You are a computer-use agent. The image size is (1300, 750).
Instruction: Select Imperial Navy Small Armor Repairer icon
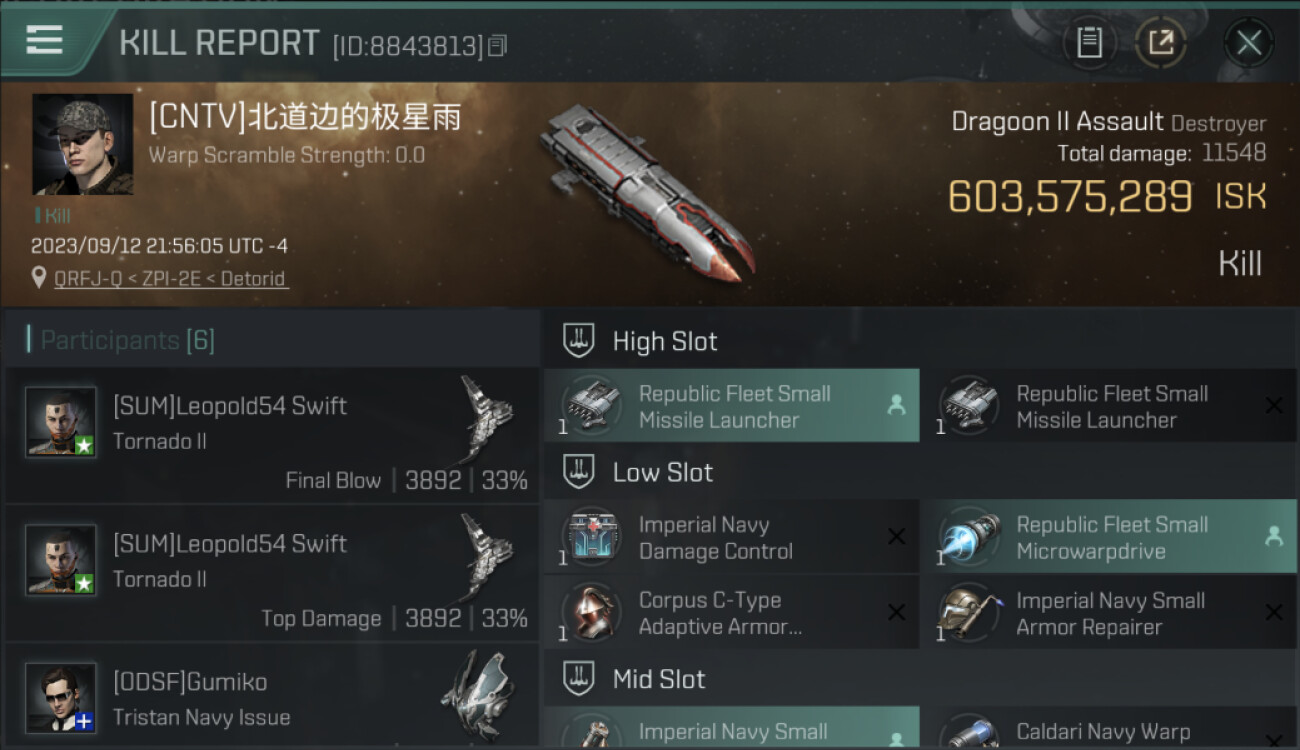click(968, 613)
